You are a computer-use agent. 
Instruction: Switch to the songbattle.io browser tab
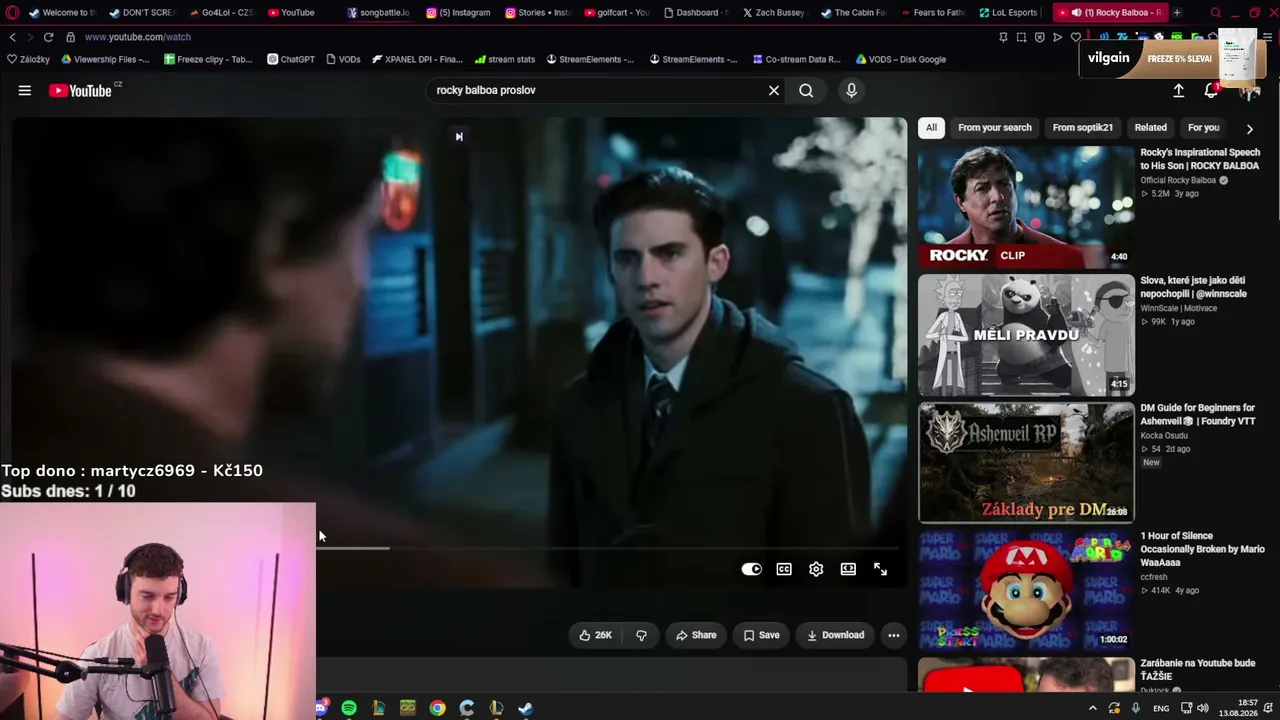coord(378,13)
